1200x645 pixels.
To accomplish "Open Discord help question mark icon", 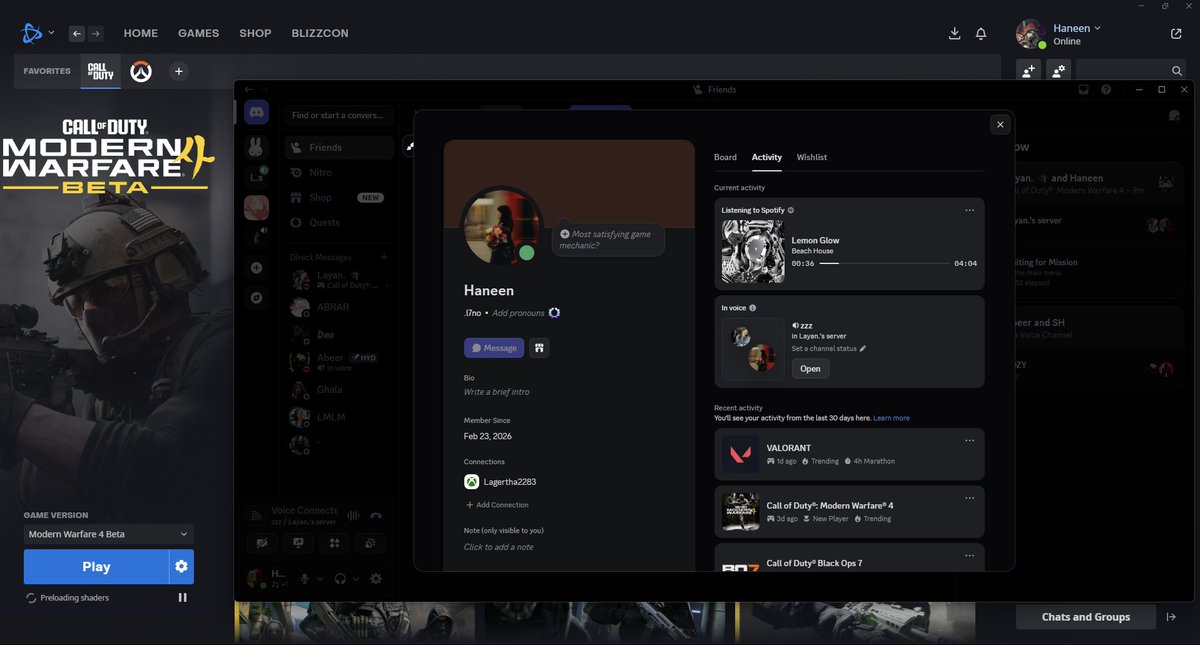I will pos(1106,89).
